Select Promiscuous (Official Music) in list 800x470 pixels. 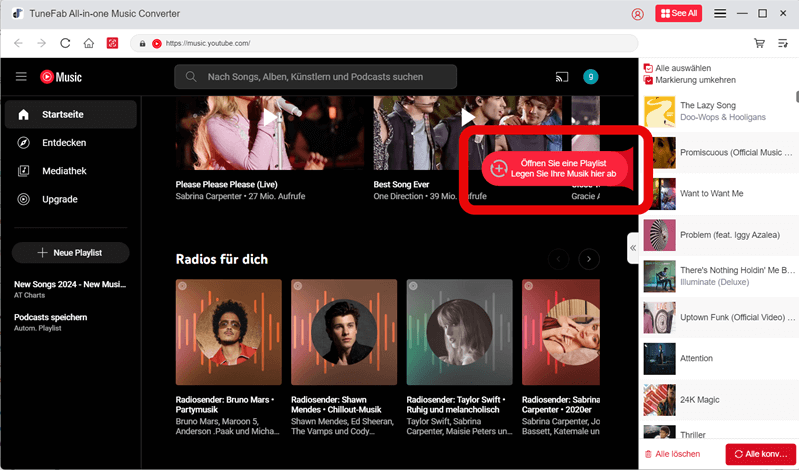[x=719, y=153]
